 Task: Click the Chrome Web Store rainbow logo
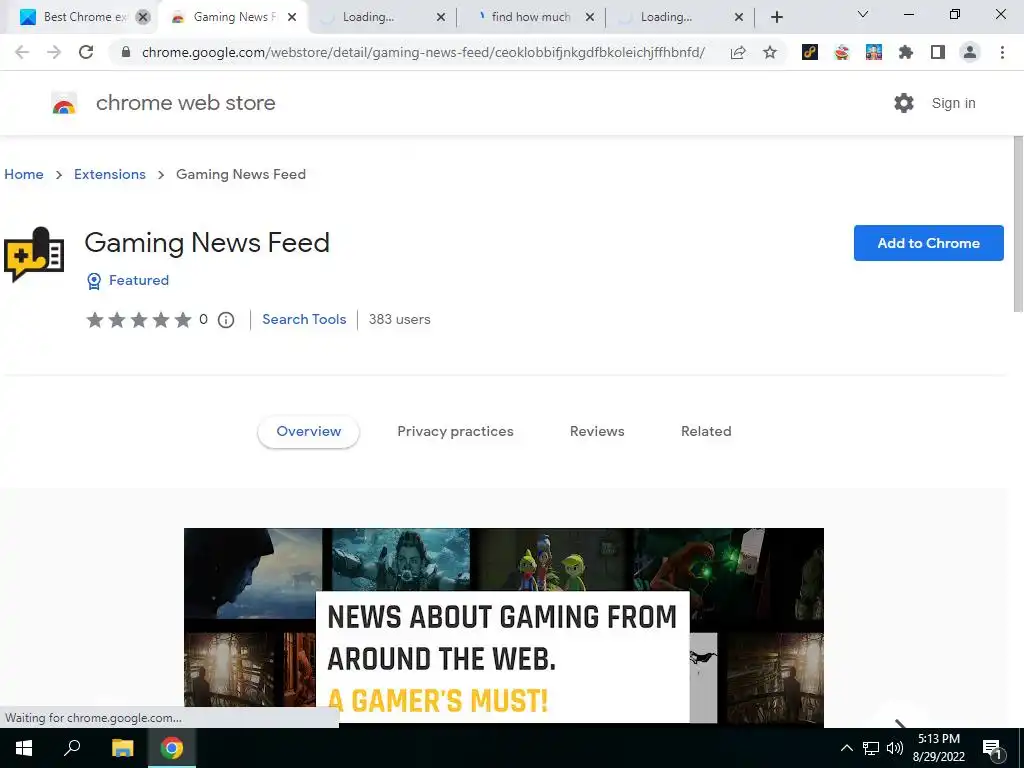(64, 103)
